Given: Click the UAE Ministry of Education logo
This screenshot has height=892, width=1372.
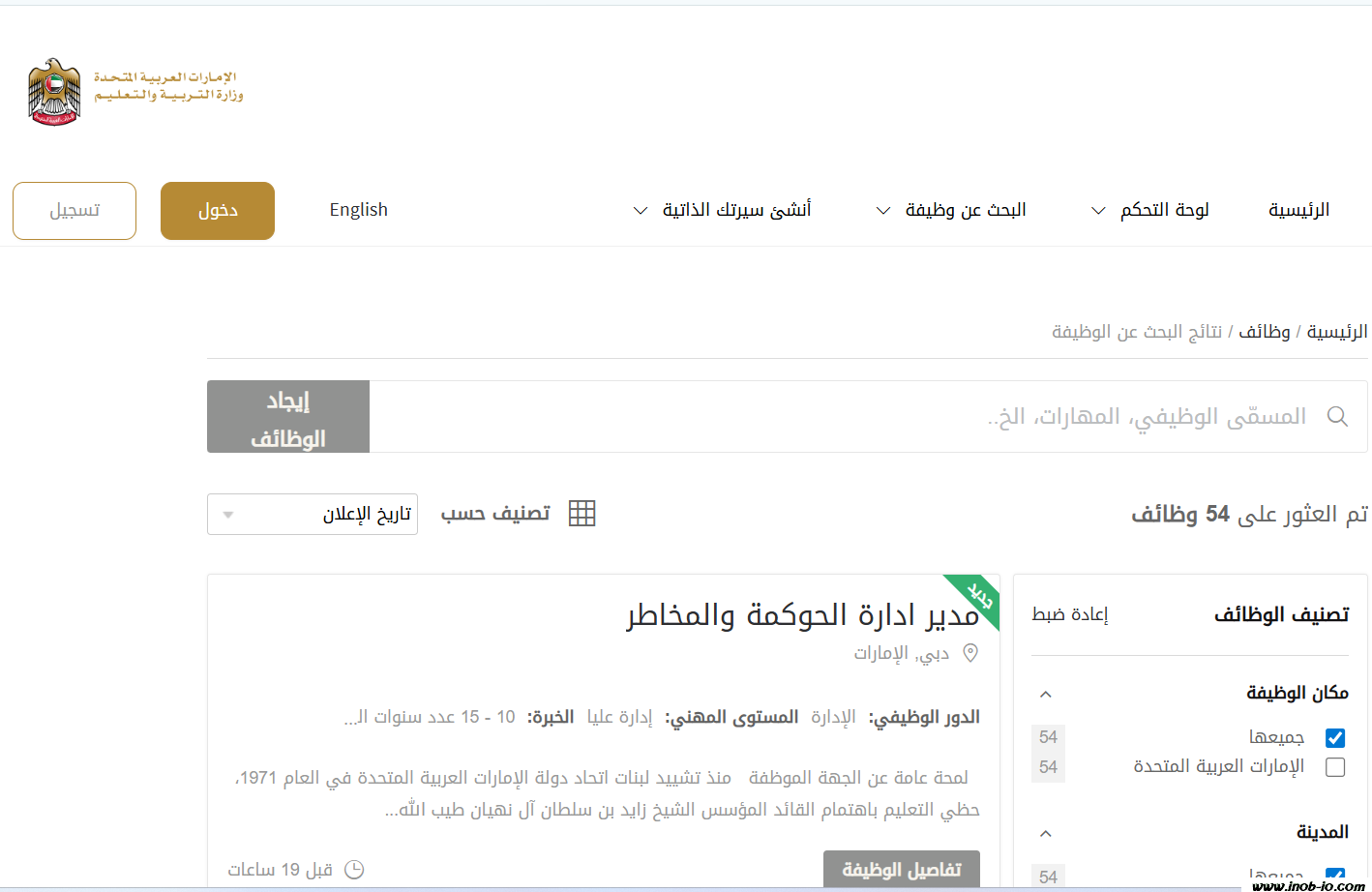Looking at the screenshot, I should click(x=135, y=92).
